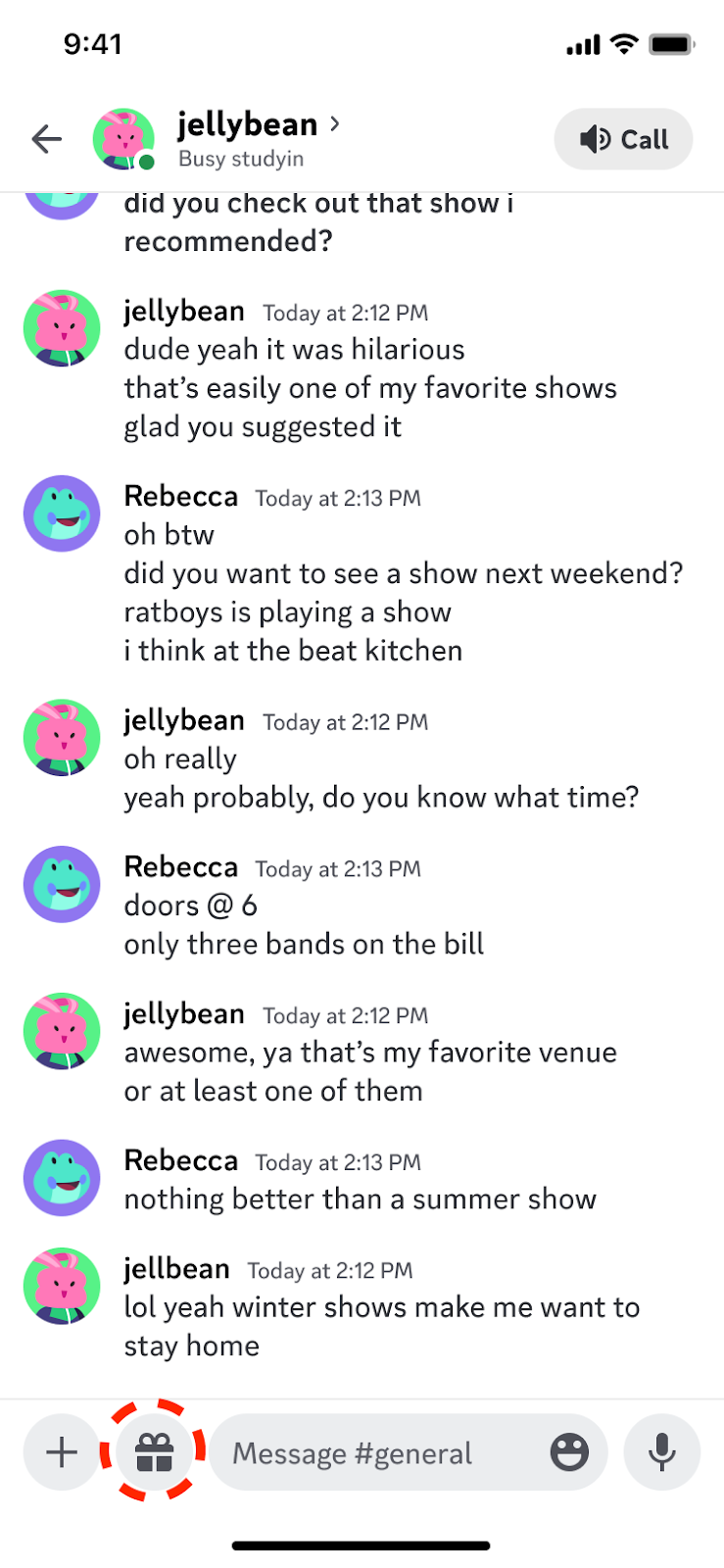Tap jellybean's username above "awesome, ya" message
The width and height of the screenshot is (724, 1568).
pos(184,1014)
